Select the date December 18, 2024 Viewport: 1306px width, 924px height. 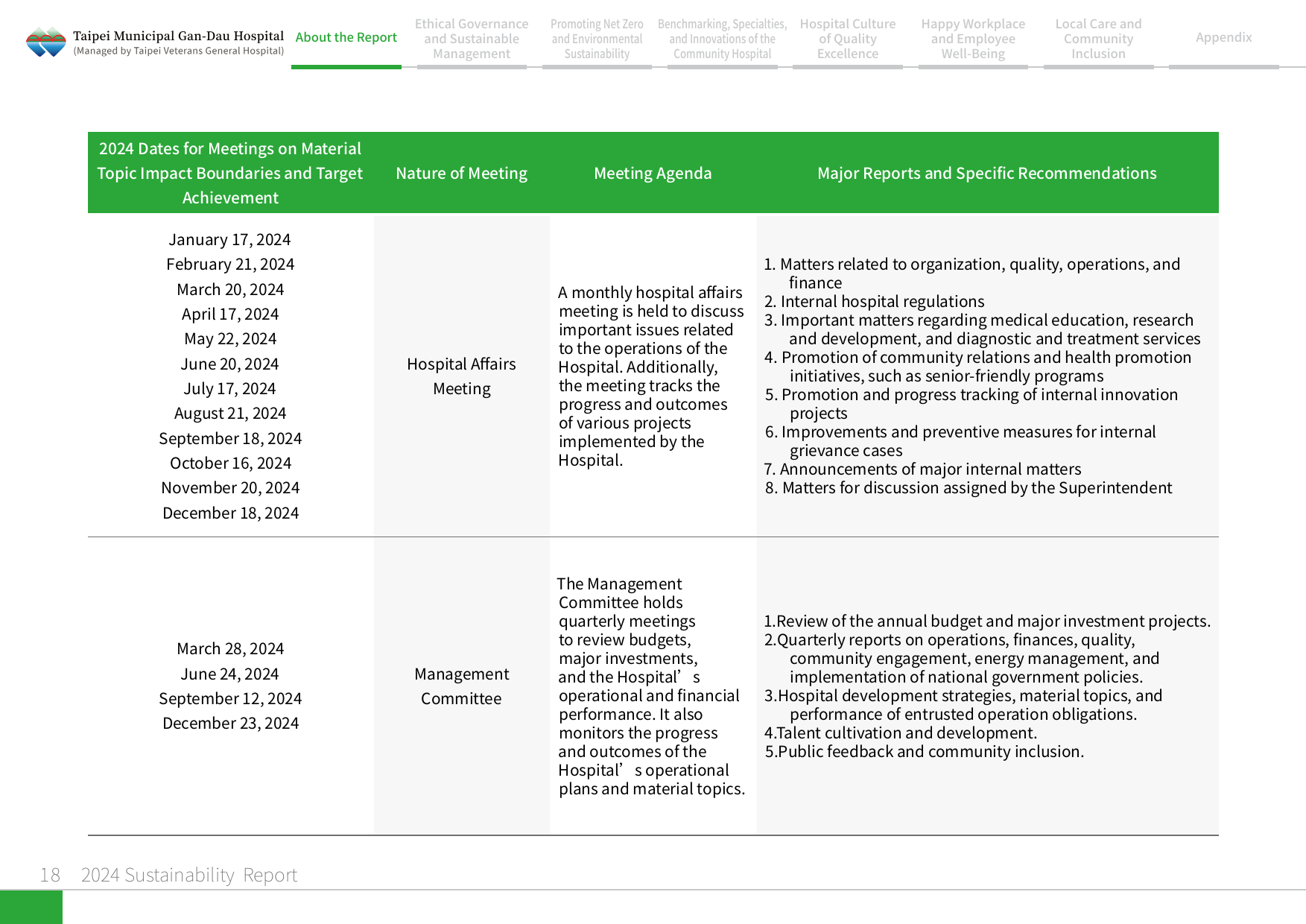[x=230, y=513]
